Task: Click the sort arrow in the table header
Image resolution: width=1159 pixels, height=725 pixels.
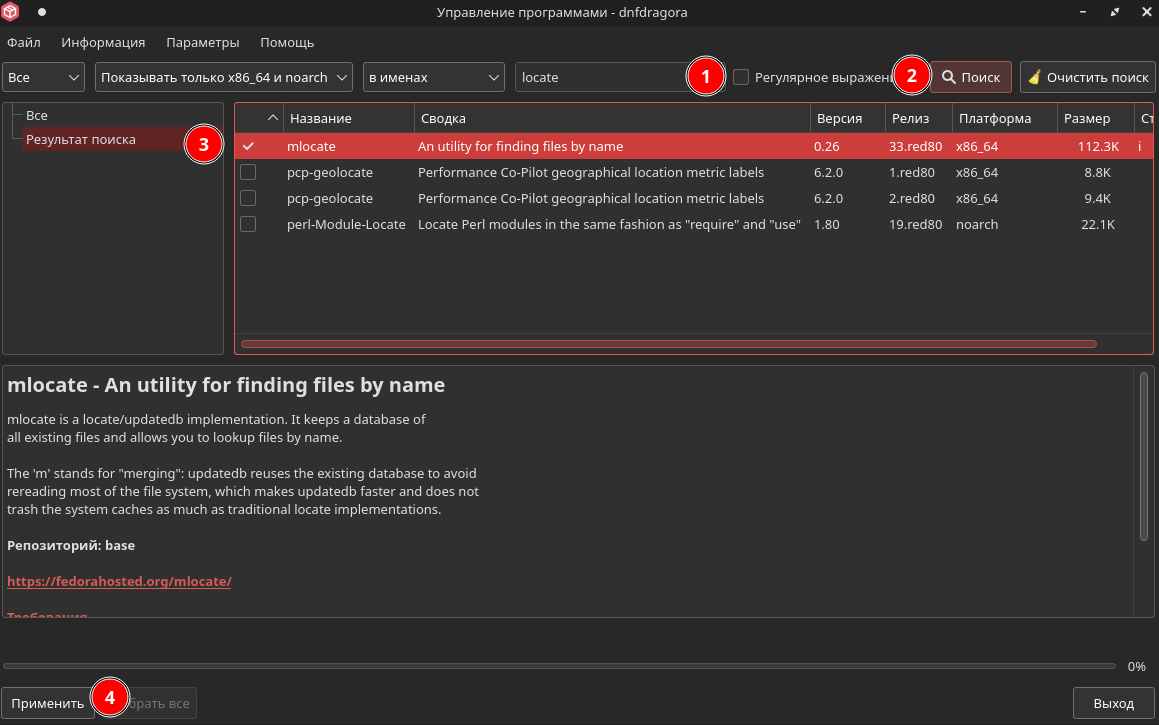Action: click(274, 118)
